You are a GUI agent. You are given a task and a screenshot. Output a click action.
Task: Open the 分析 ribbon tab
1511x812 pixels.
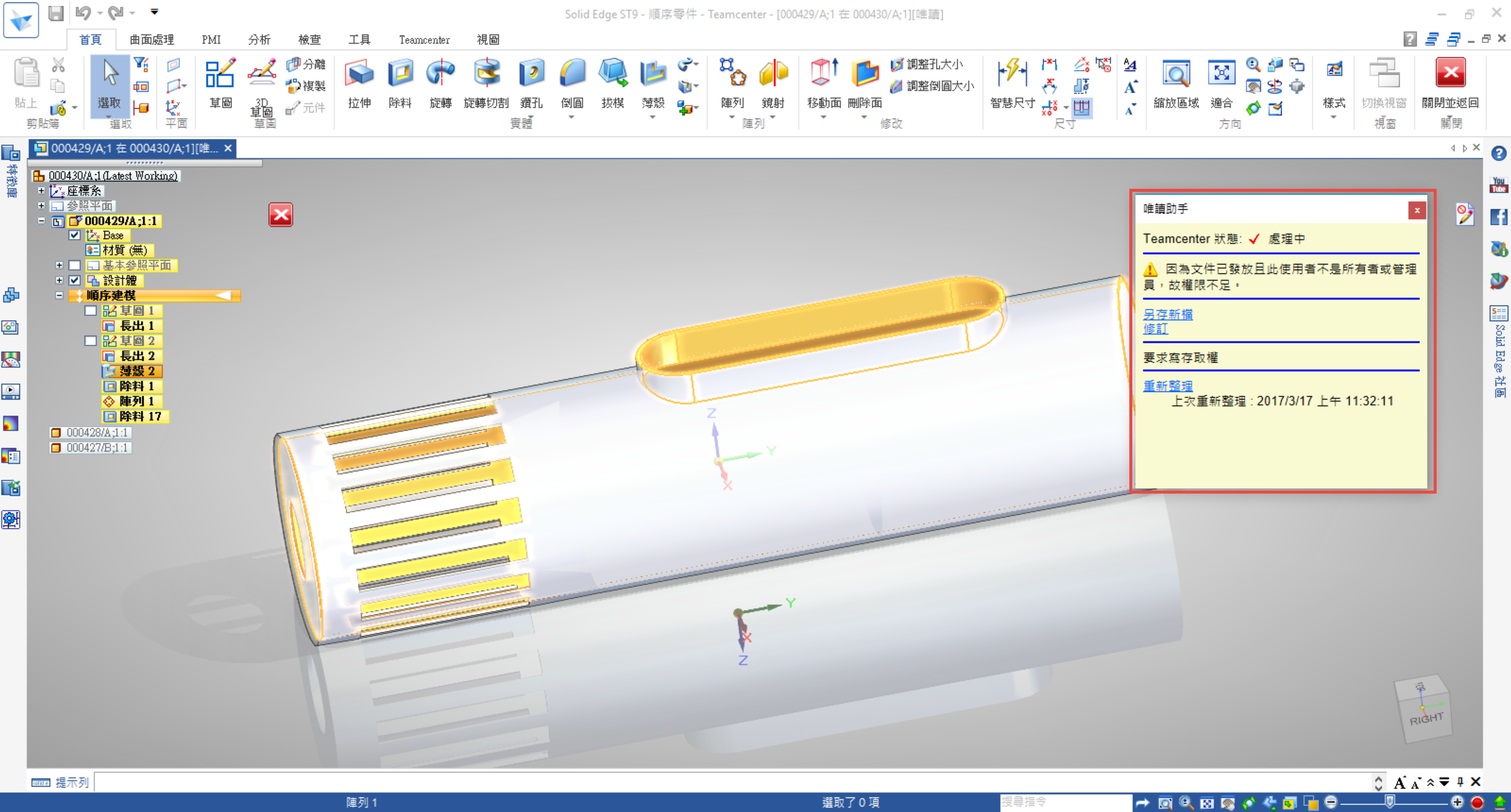pyautogui.click(x=259, y=39)
